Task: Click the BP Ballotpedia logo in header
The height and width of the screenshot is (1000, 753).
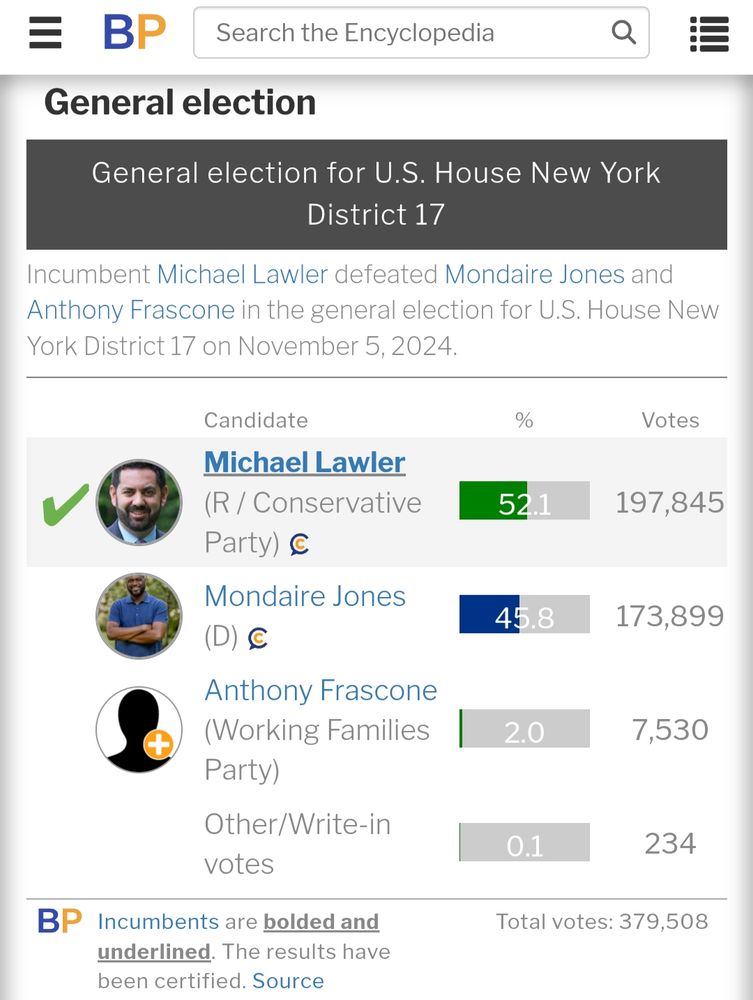Action: pyautogui.click(x=135, y=32)
